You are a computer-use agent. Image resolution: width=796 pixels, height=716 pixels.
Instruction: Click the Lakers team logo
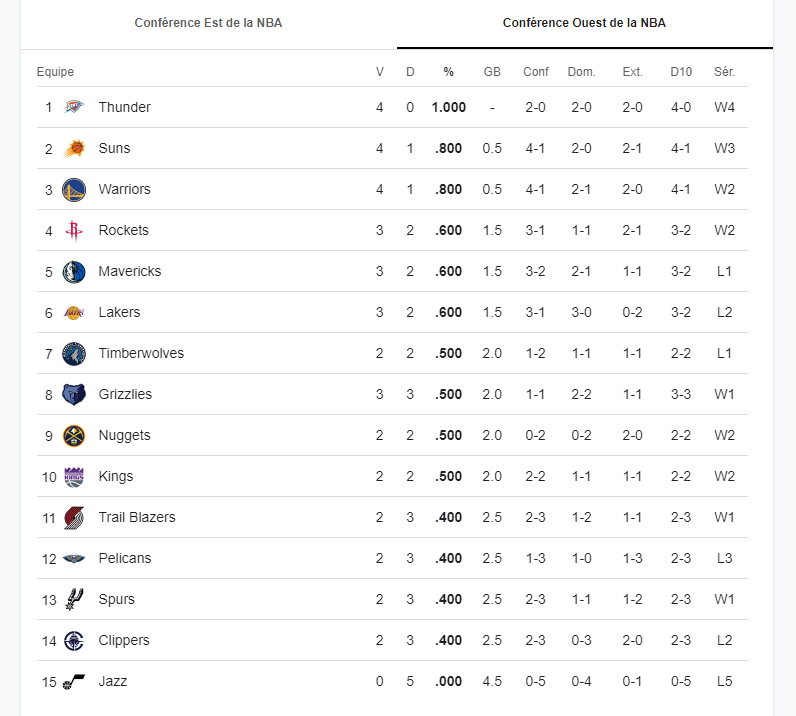74,312
